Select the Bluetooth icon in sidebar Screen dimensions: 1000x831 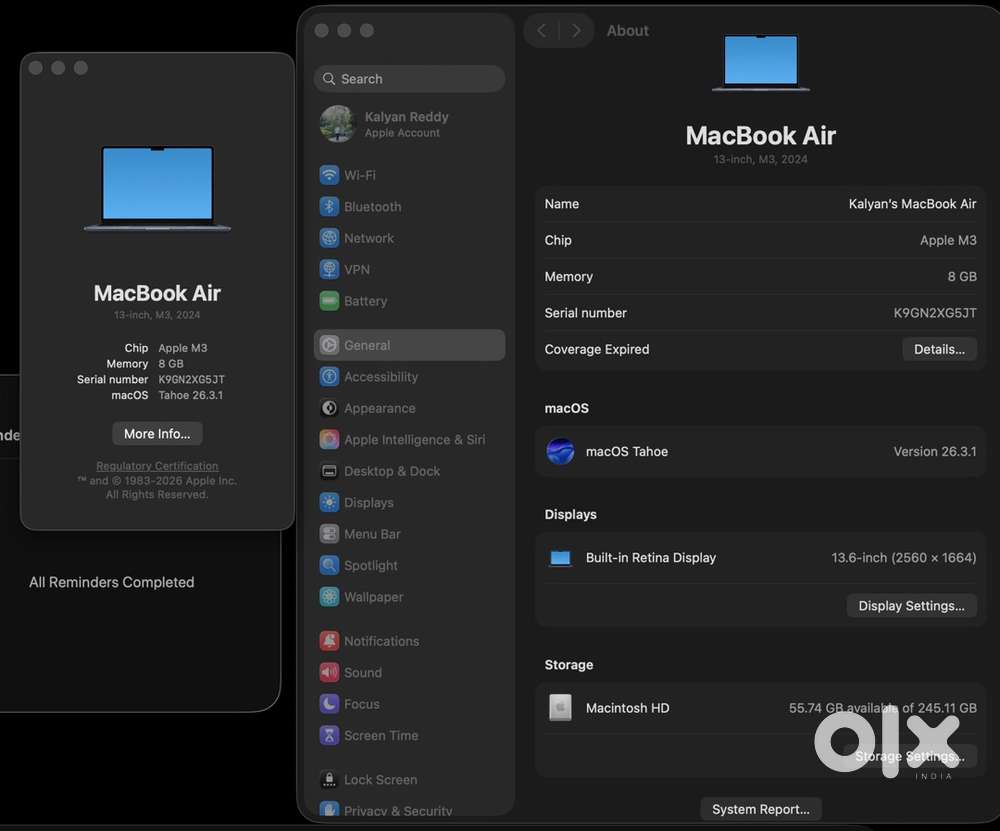coord(329,207)
